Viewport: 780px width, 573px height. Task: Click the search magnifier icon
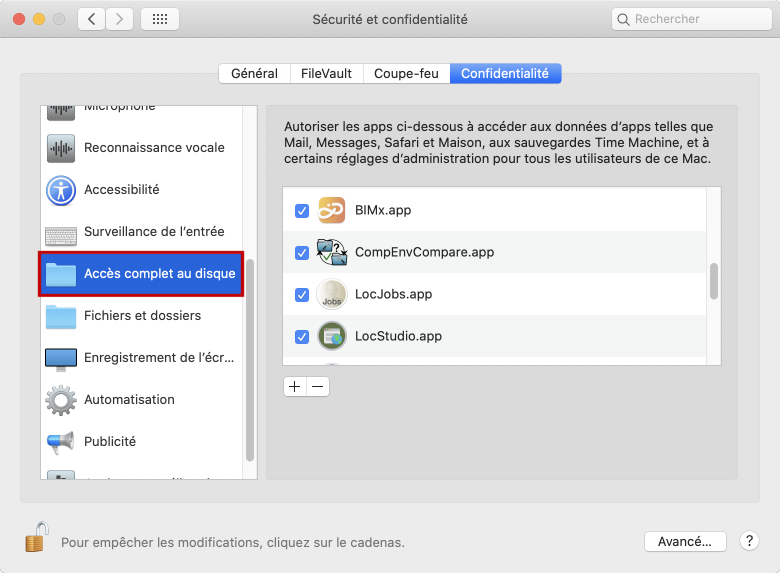pyautogui.click(x=623, y=19)
